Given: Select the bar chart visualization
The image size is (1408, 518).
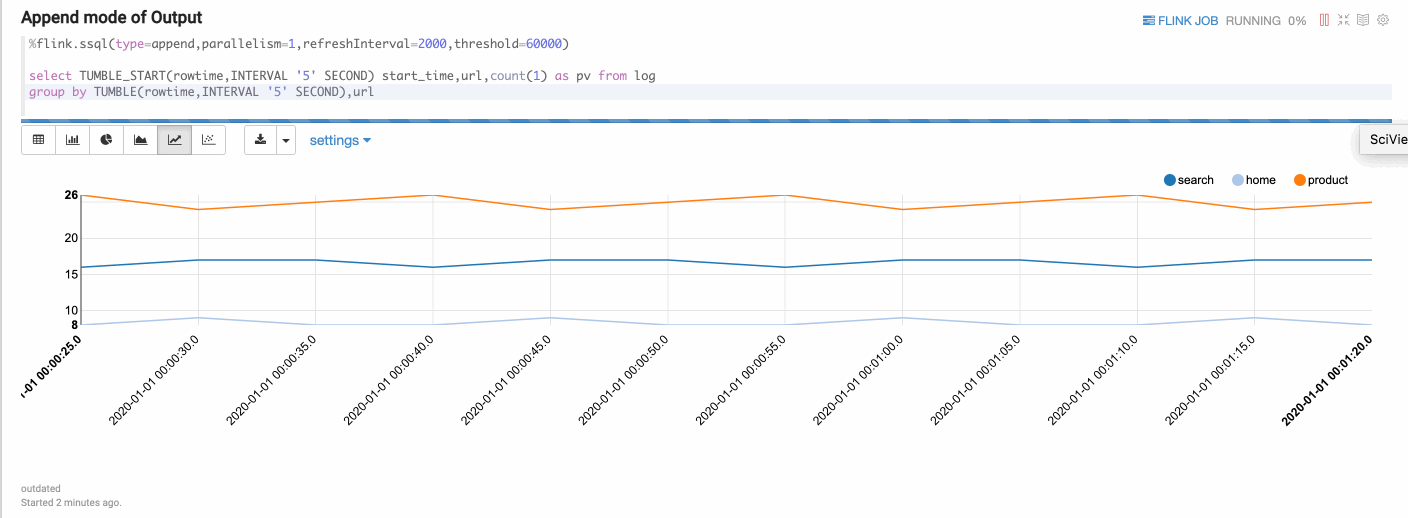Looking at the screenshot, I should click(73, 140).
